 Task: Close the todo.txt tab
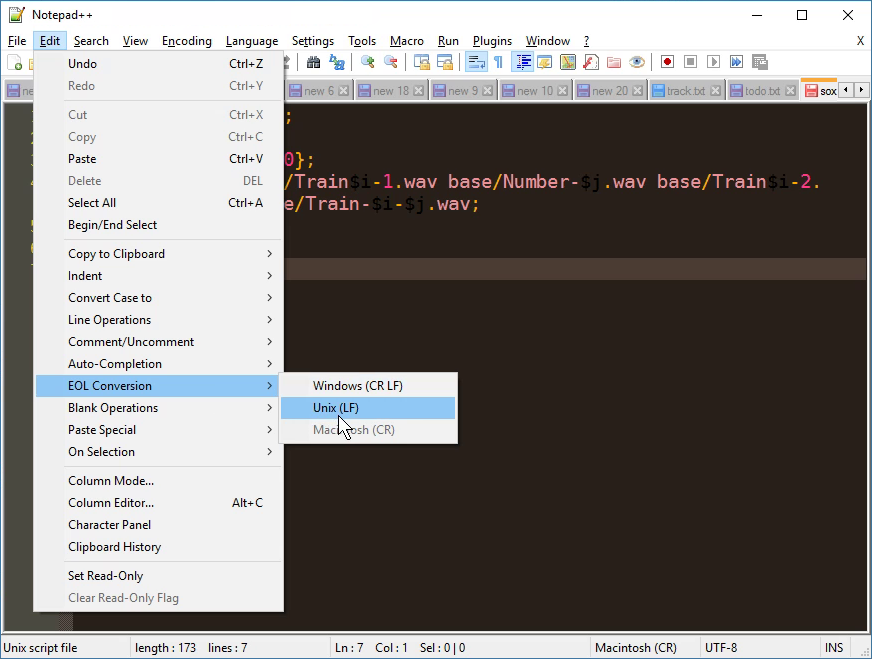tap(790, 91)
